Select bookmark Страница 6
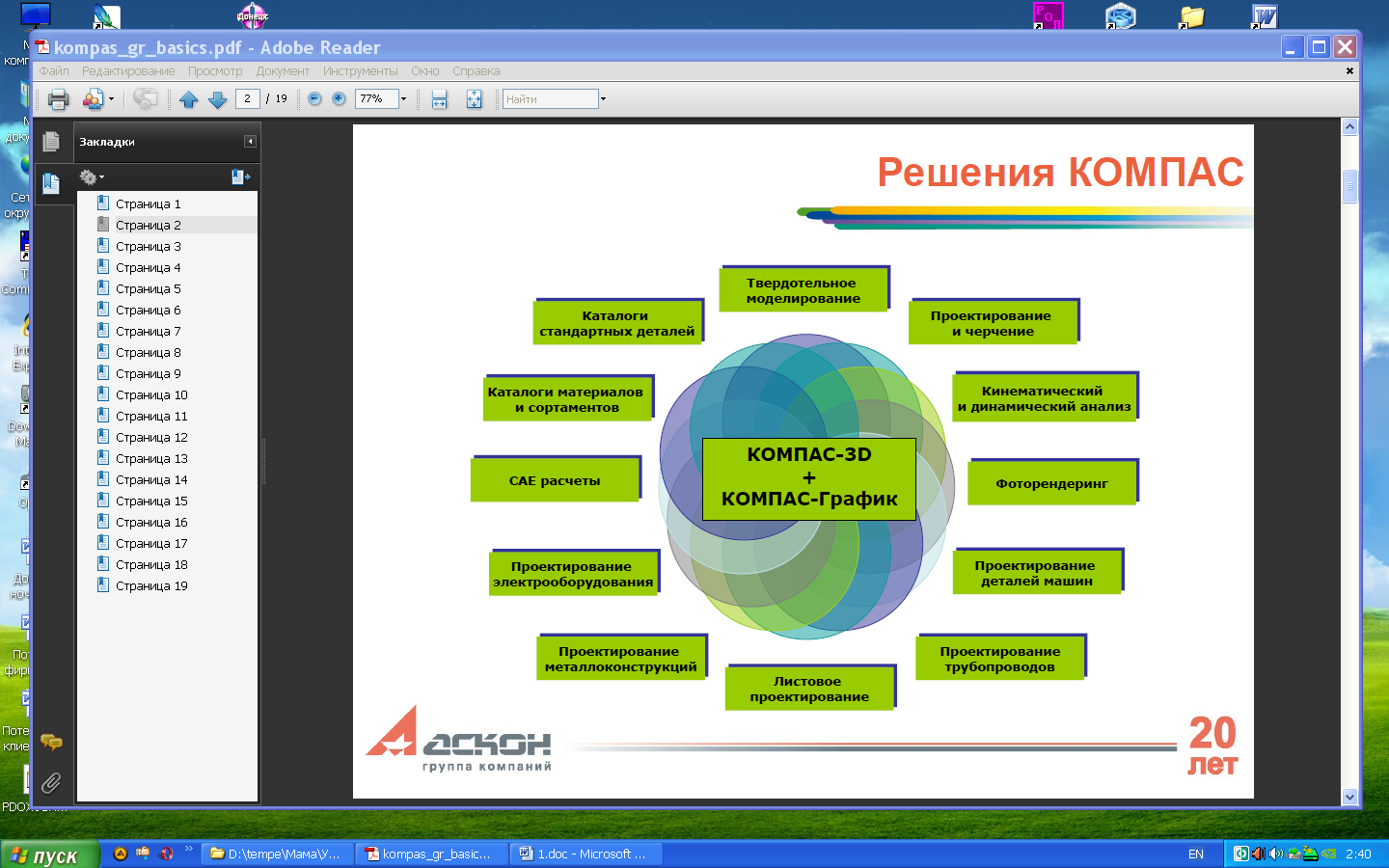 [x=148, y=310]
